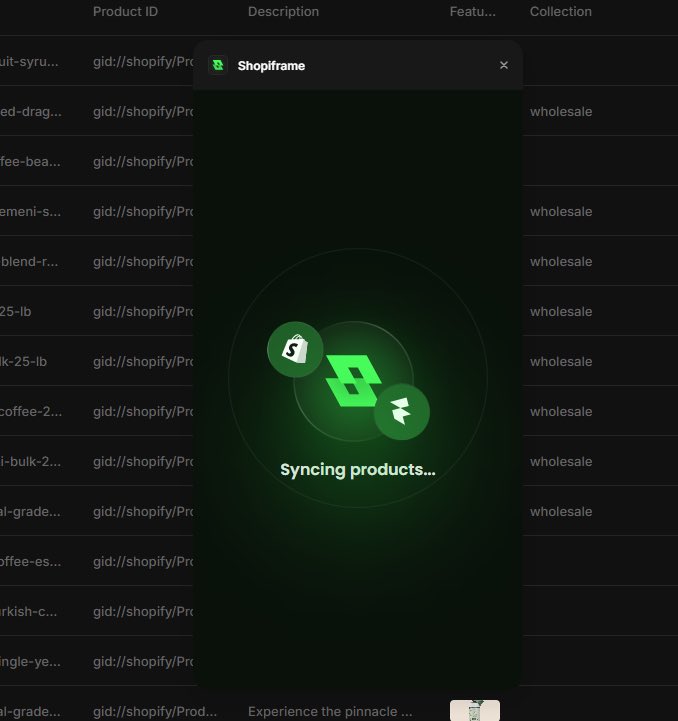
Task: Click the 'Featu...' column header
Action: tap(472, 11)
